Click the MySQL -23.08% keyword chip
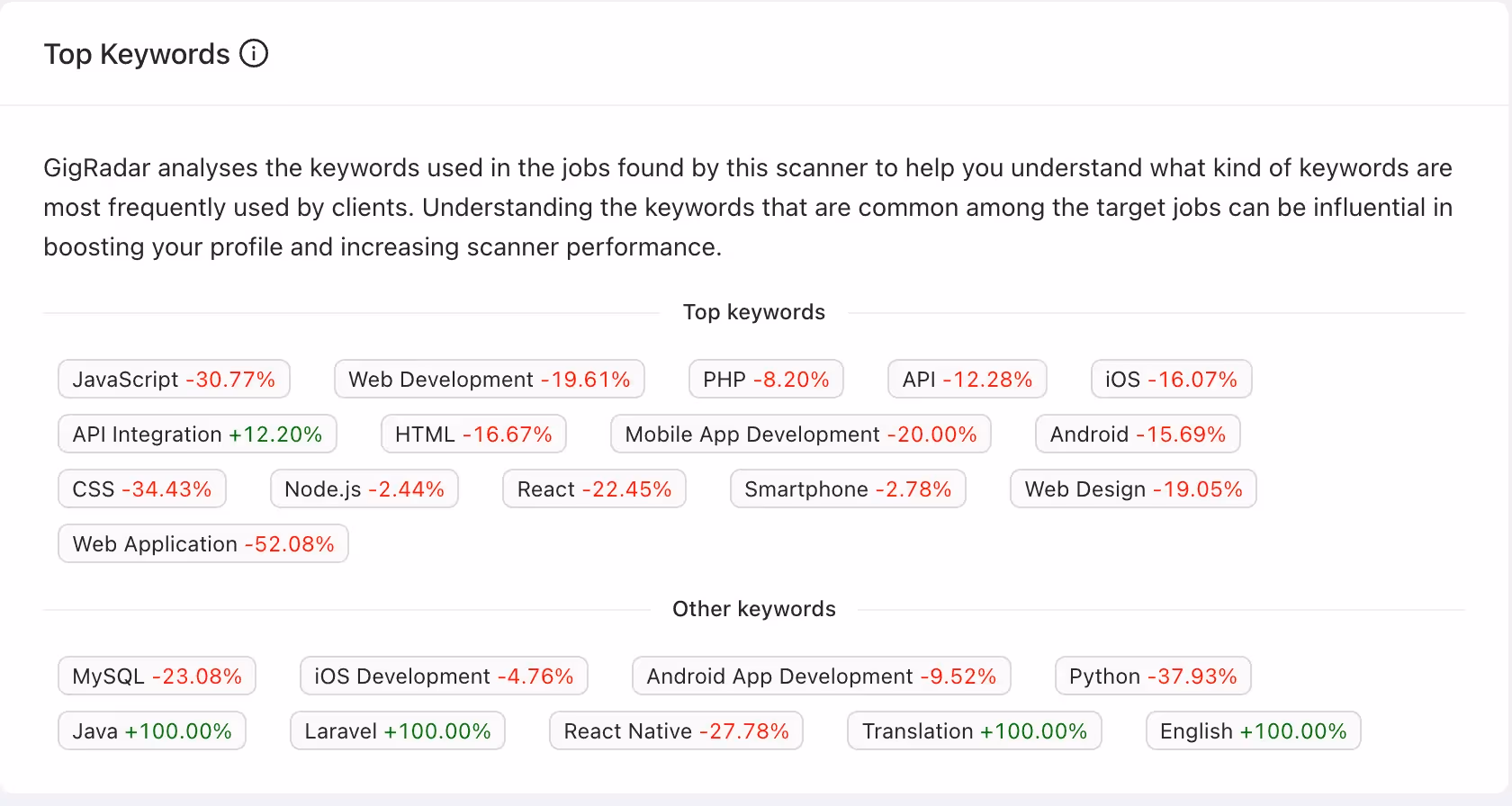The image size is (1512, 806). [x=157, y=676]
